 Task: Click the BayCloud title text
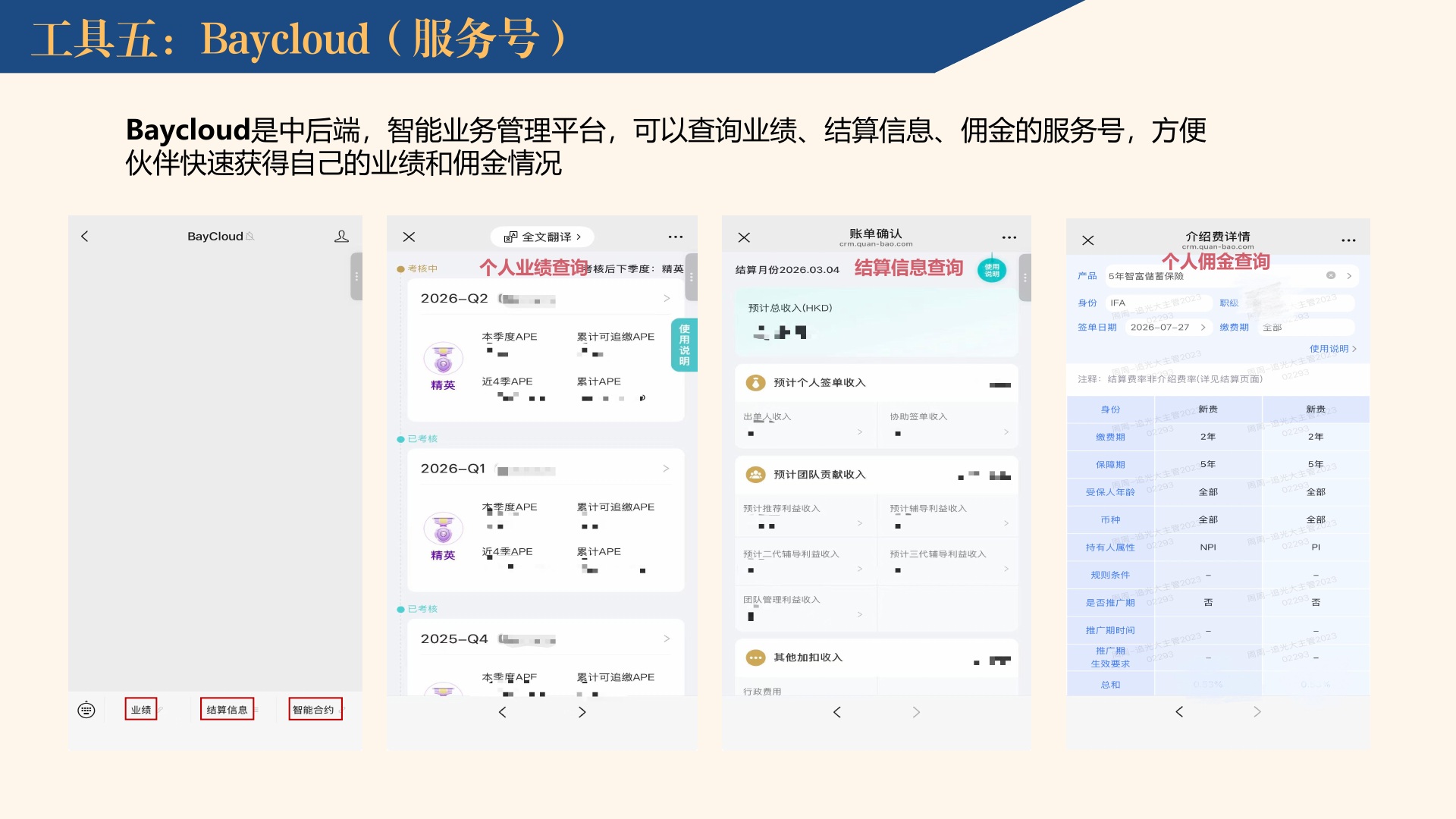215,237
